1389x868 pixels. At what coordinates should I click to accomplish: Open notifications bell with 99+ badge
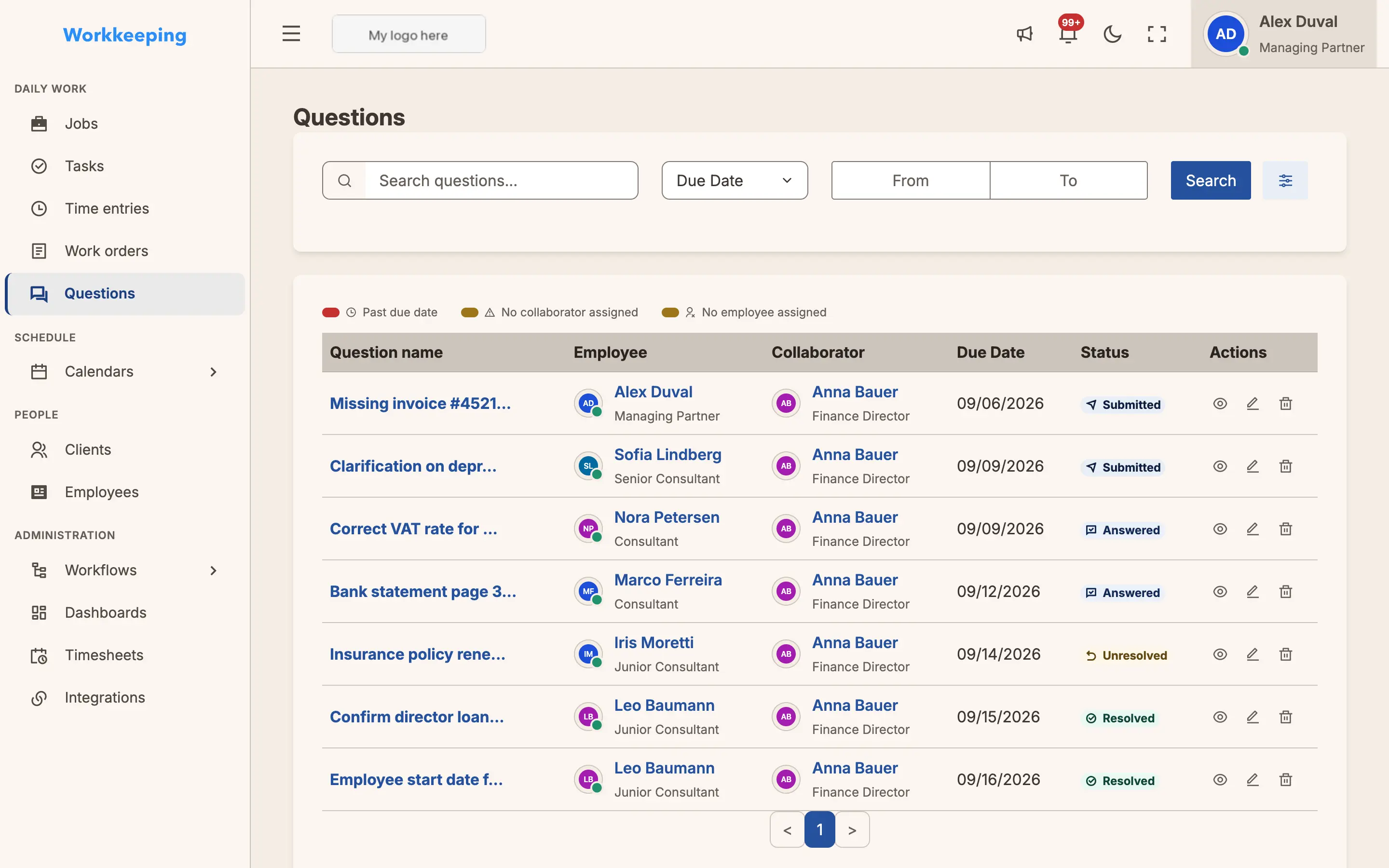point(1068,33)
